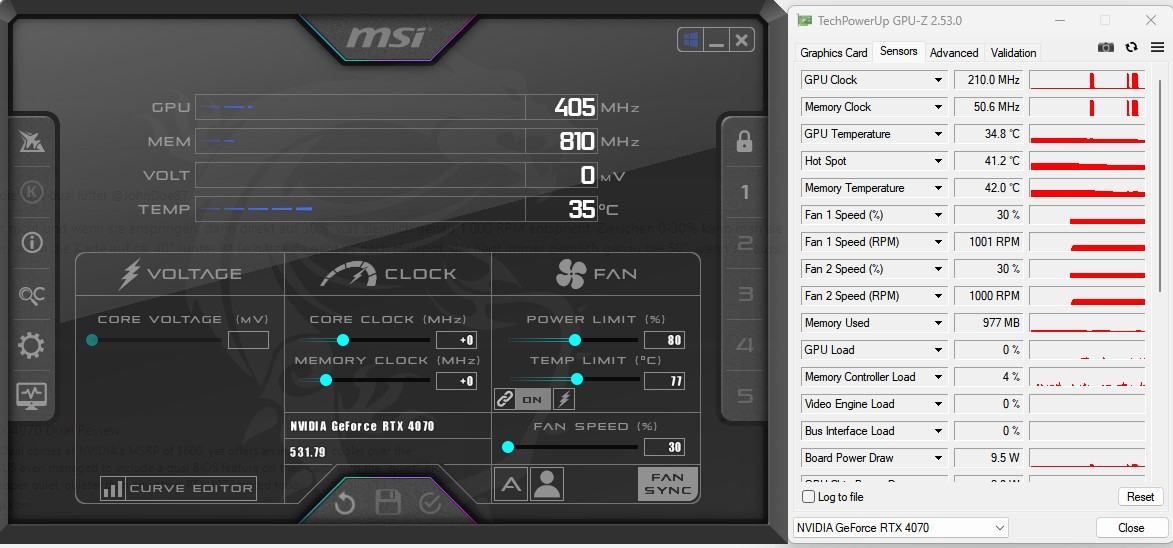Toggle the power/temp limit link ON switch

click(532, 399)
